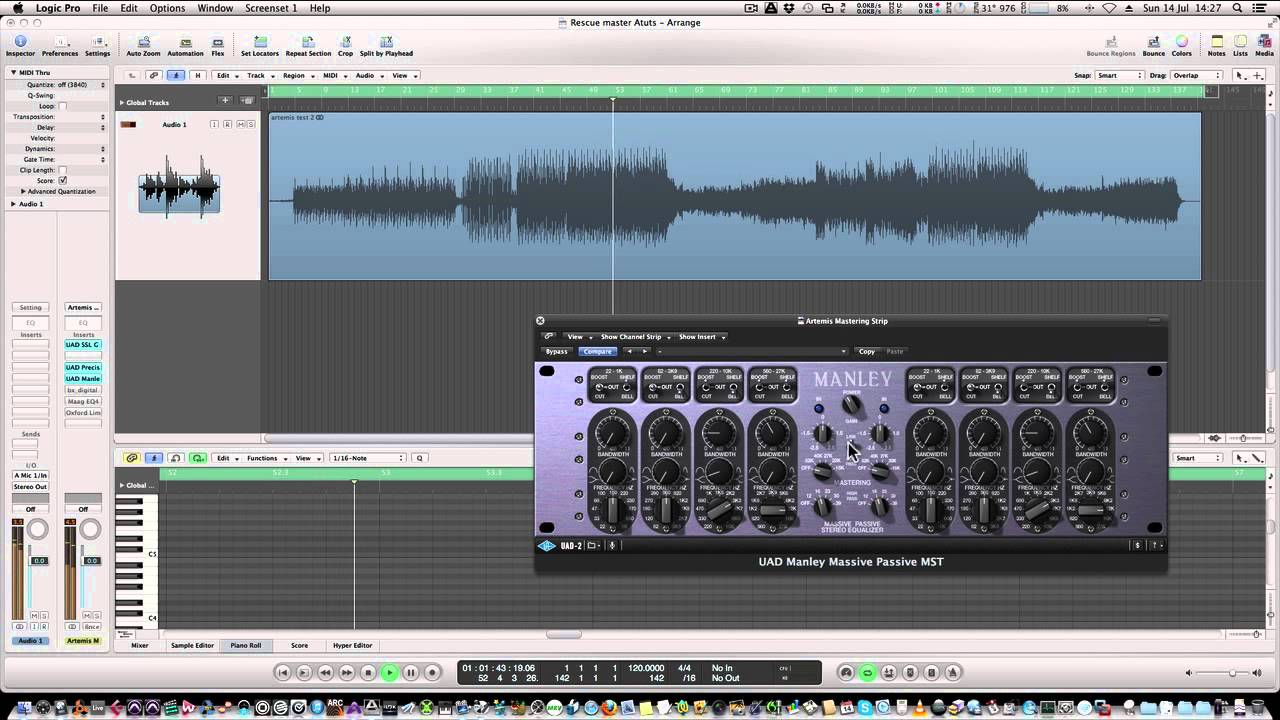The height and width of the screenshot is (720, 1280).
Task: Click the Stop transport button
Action: point(368,673)
